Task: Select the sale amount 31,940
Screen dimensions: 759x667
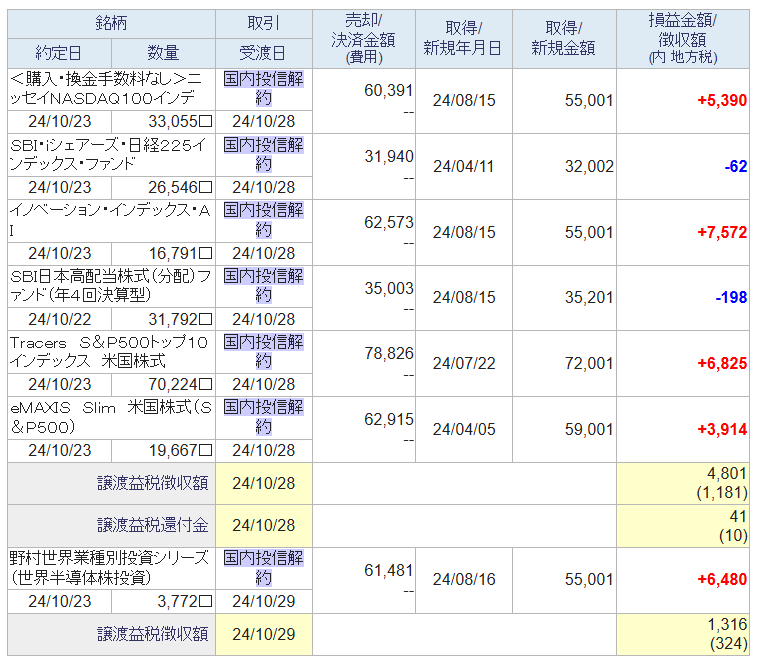Action: [x=389, y=156]
